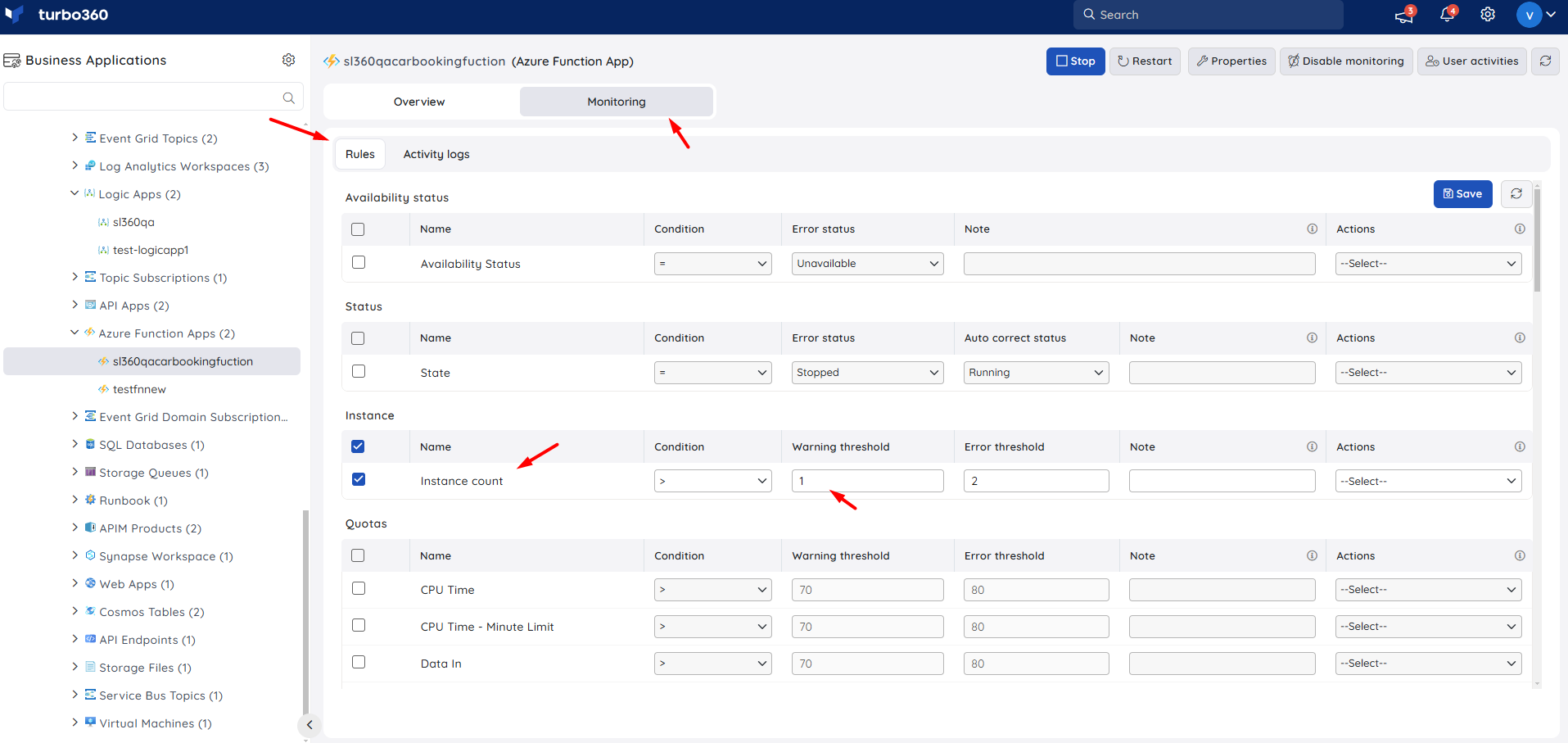The image size is (1568, 743).
Task: Click the Web Apps globe icon in tree
Action: point(90,584)
